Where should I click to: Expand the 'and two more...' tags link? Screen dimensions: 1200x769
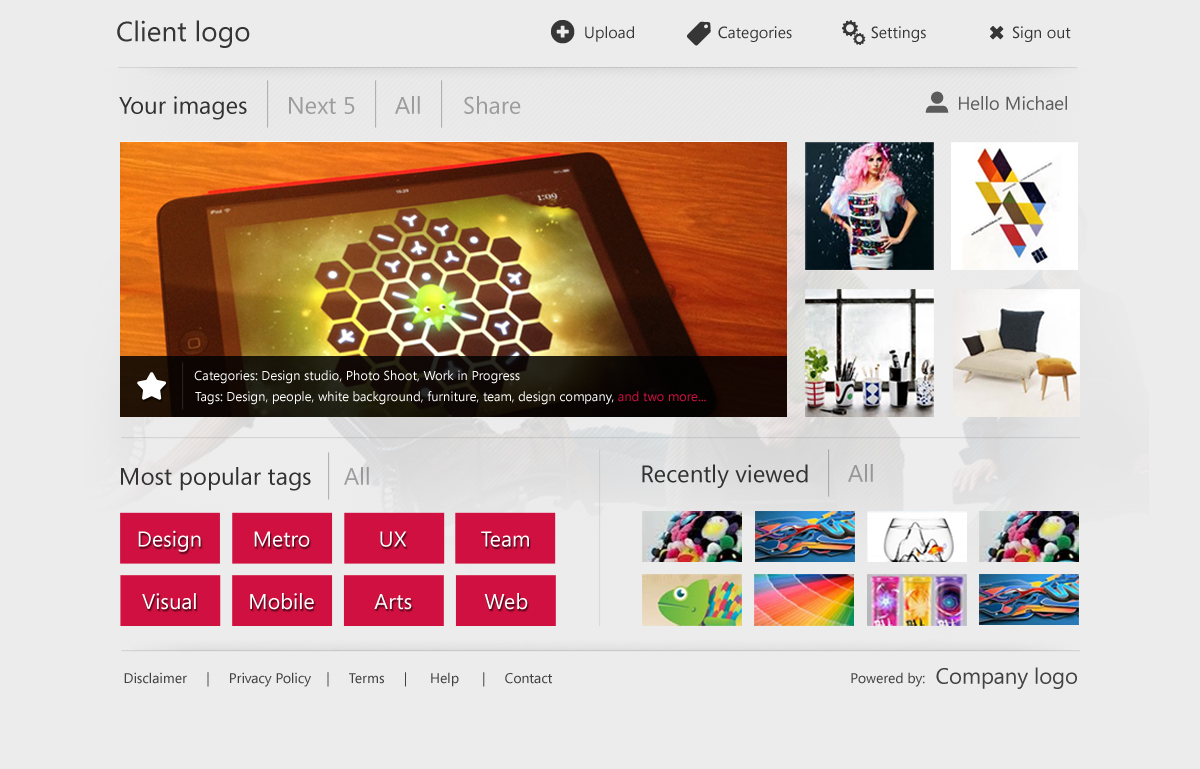[x=661, y=397]
